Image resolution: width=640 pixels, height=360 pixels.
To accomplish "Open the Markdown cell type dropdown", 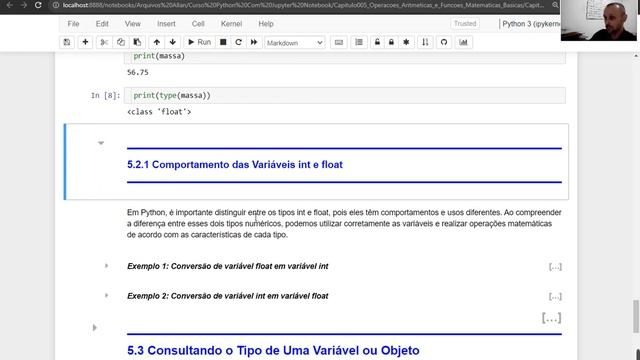I will (295, 42).
